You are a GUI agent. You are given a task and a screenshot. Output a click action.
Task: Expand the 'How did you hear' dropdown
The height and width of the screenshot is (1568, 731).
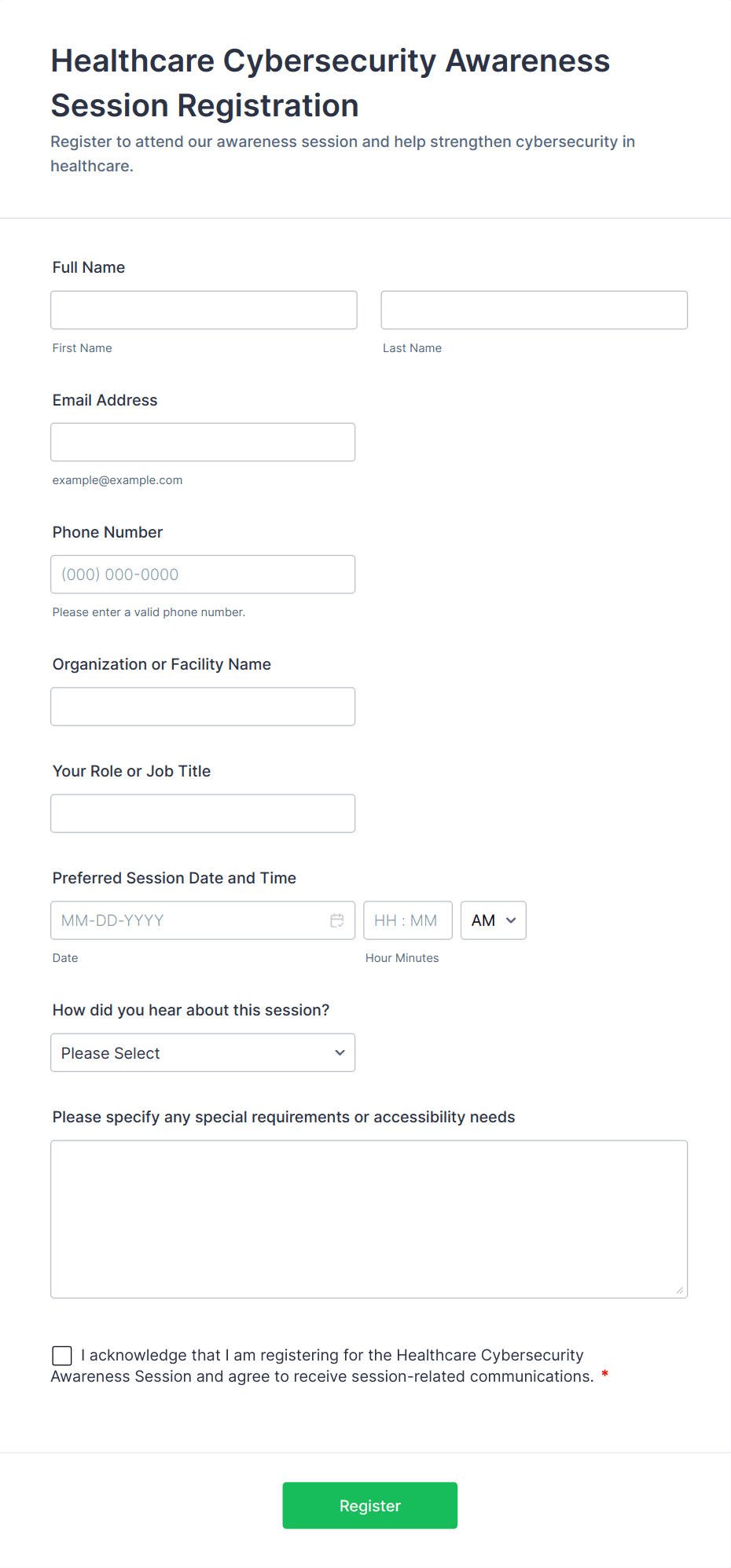point(203,1053)
